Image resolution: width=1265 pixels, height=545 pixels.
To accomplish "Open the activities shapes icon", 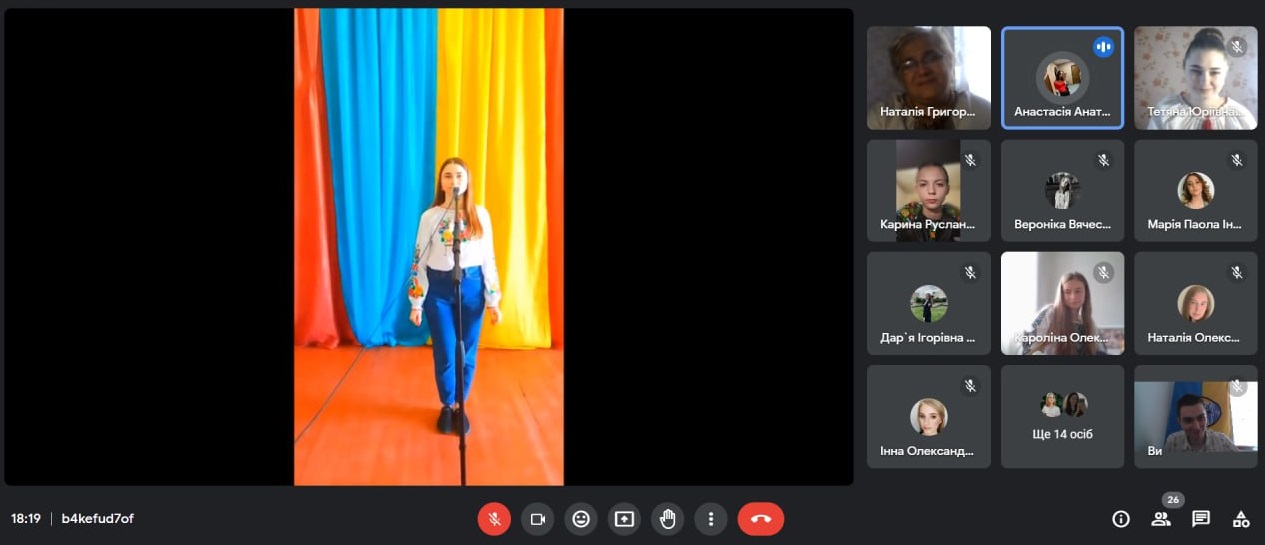I will tap(1241, 519).
